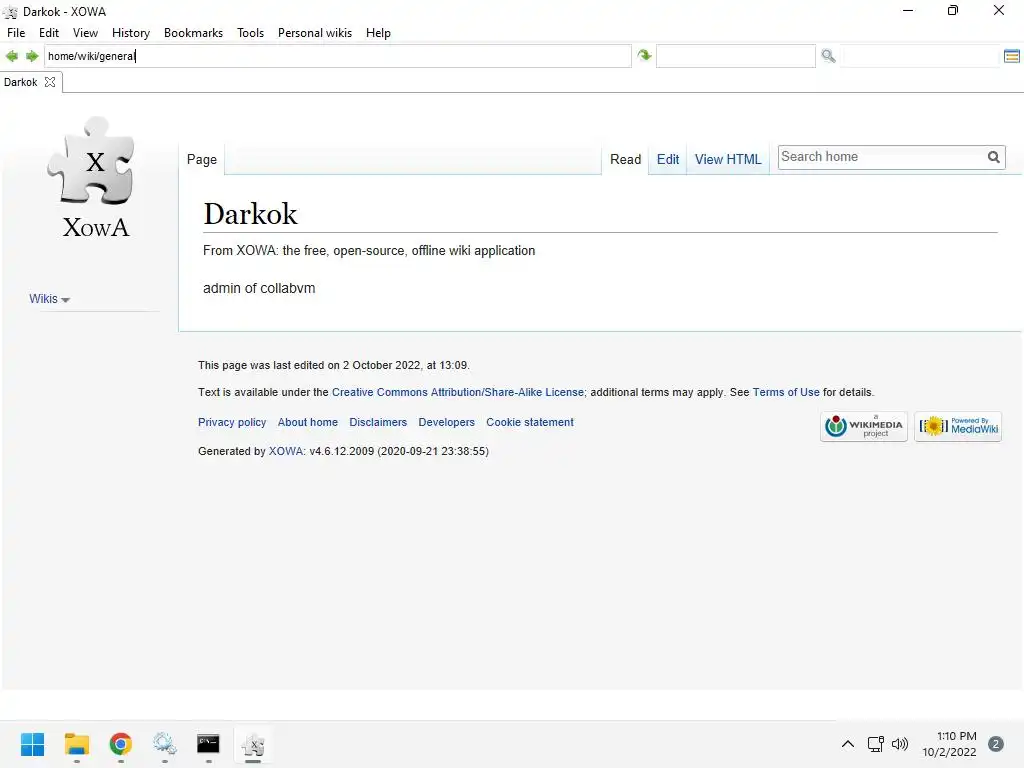1024x768 pixels.
Task: Open the Tools menu
Action: 250,33
